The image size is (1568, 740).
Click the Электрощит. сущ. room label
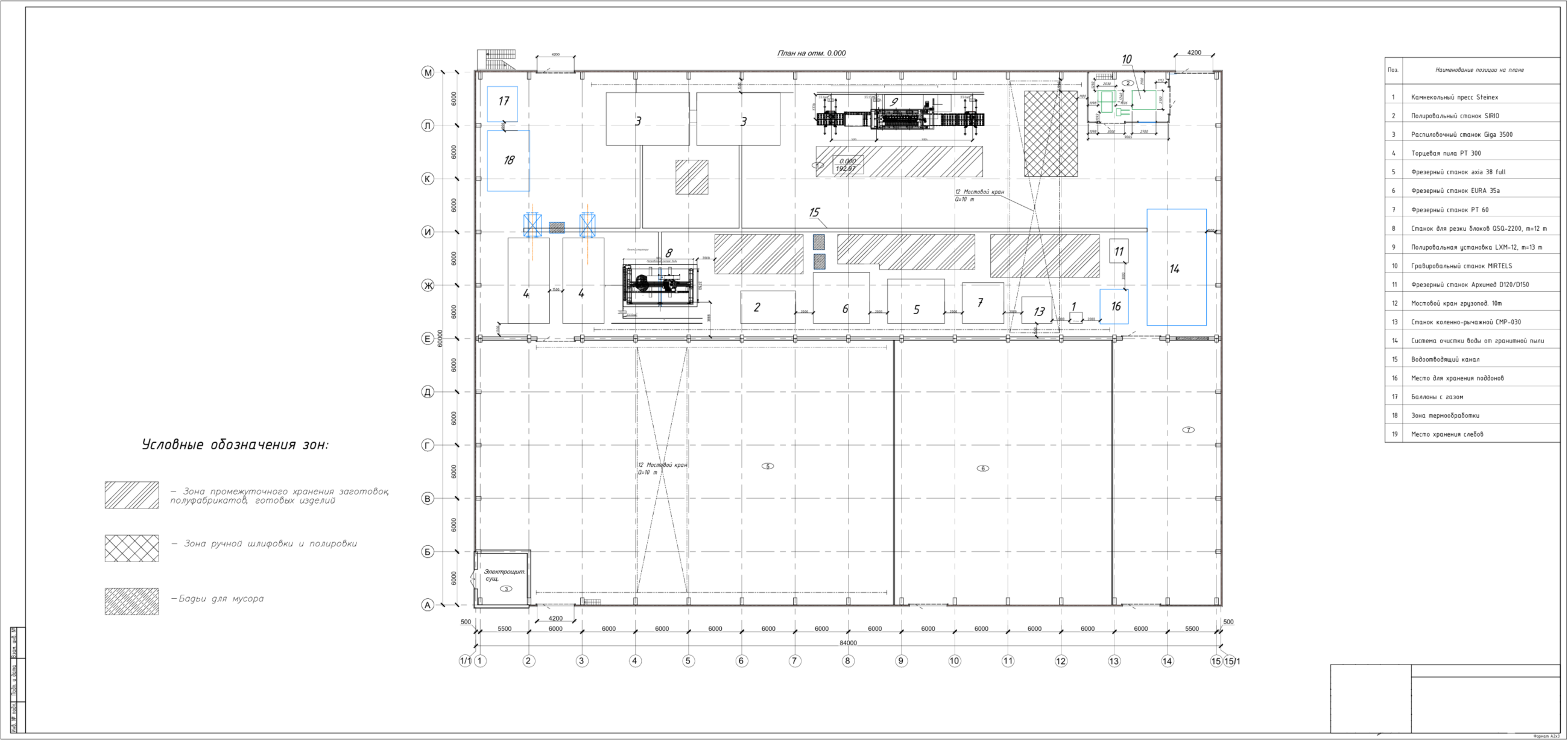click(504, 575)
